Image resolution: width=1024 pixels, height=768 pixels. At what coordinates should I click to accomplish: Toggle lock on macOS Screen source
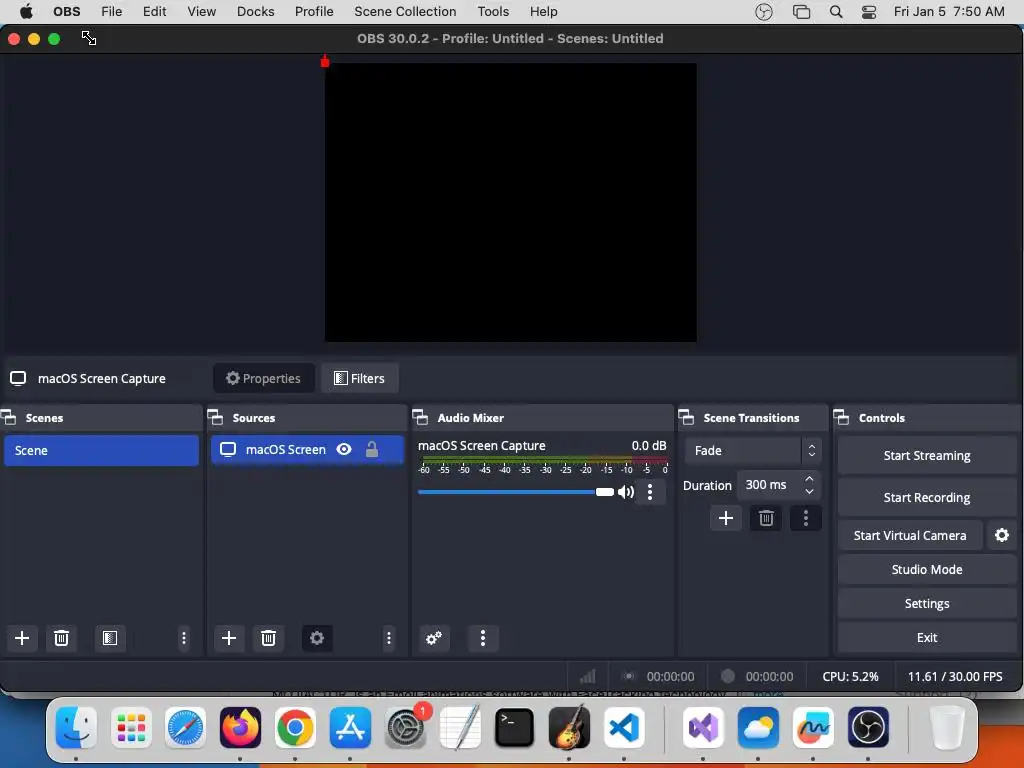[372, 449]
